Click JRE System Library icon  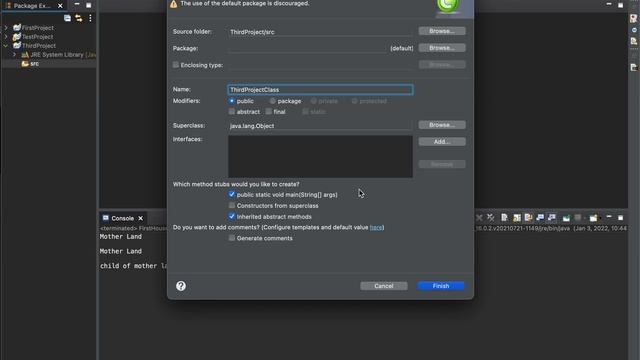click(25, 55)
